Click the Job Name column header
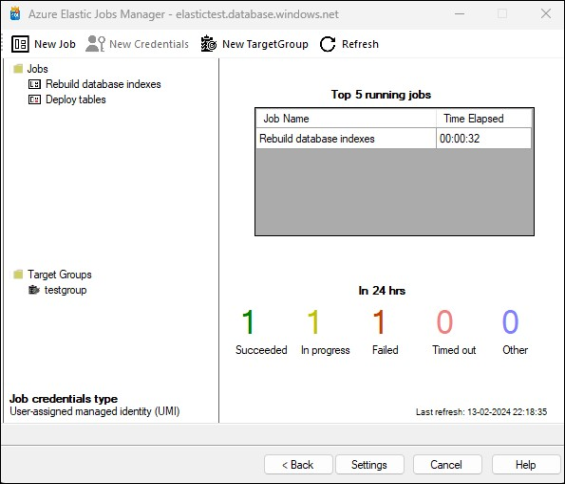The width and height of the screenshot is (565, 484). [346, 119]
